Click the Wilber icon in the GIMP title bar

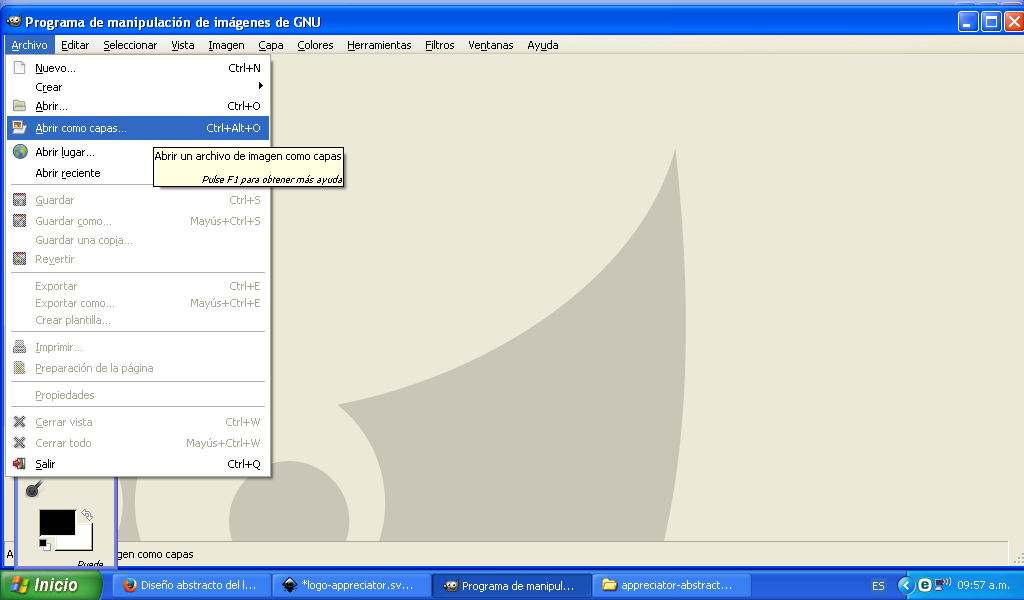14,22
